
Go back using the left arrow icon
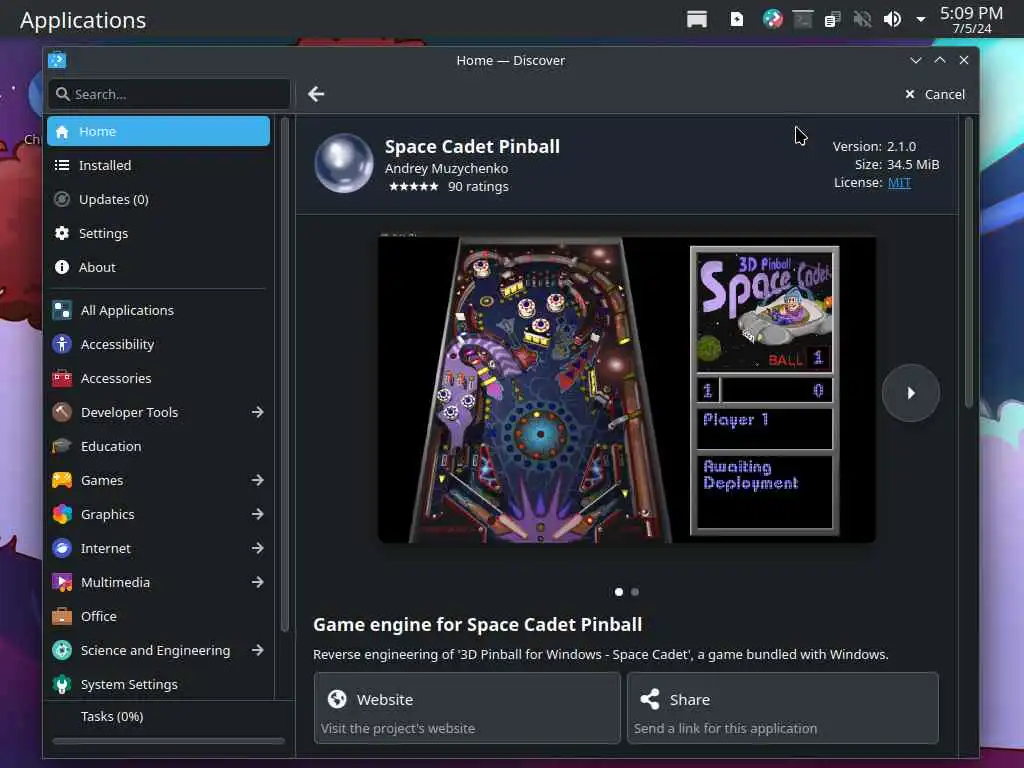click(316, 94)
